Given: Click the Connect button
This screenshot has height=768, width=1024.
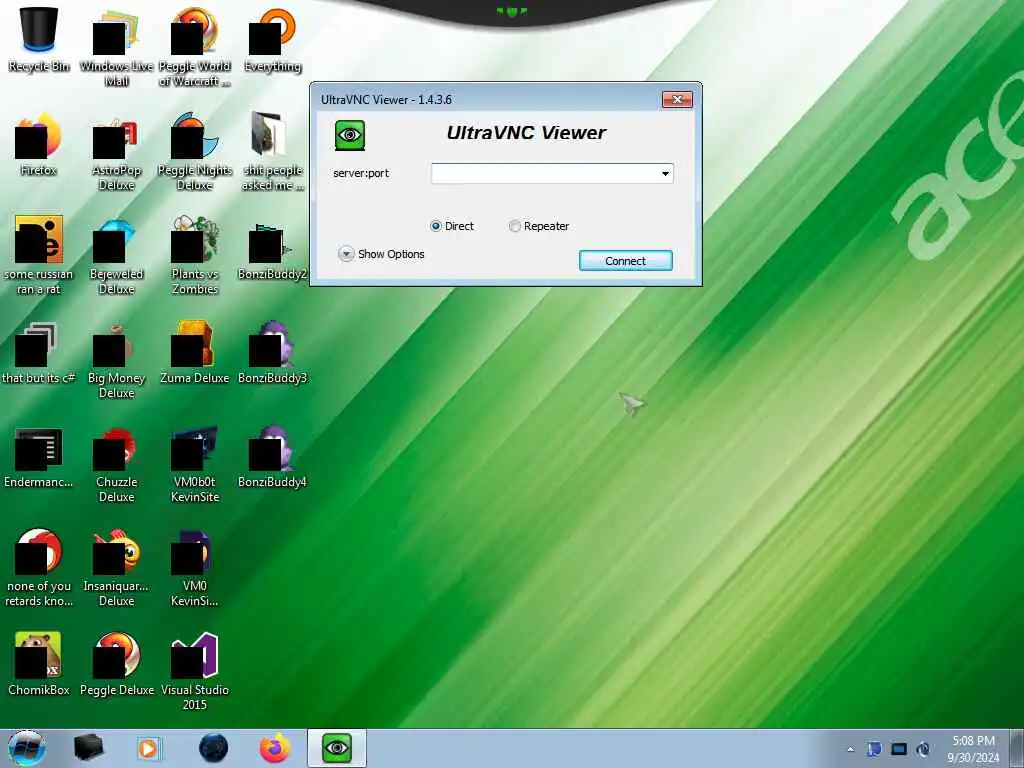Looking at the screenshot, I should (x=625, y=261).
